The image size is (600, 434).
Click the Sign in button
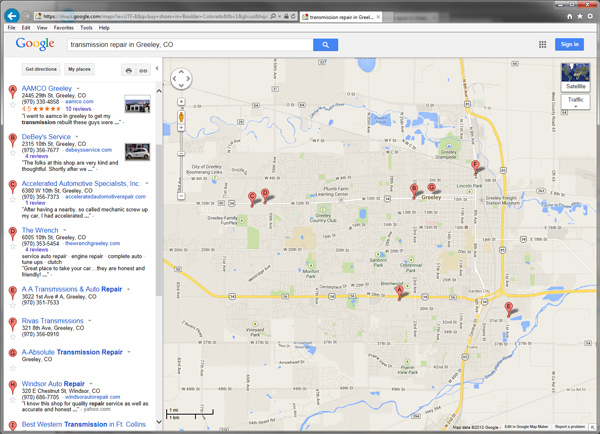pos(569,44)
